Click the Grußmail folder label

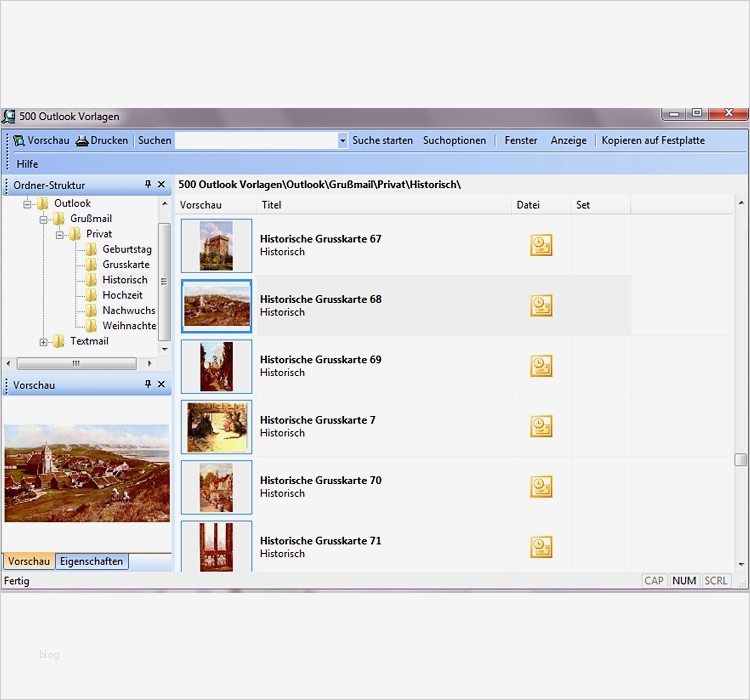91,219
